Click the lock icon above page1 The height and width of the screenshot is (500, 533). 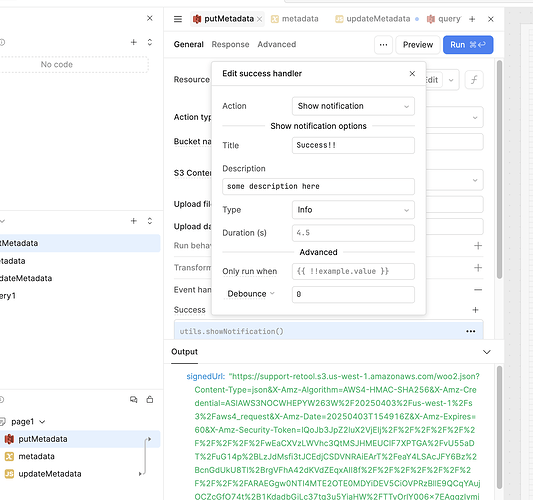[150, 399]
